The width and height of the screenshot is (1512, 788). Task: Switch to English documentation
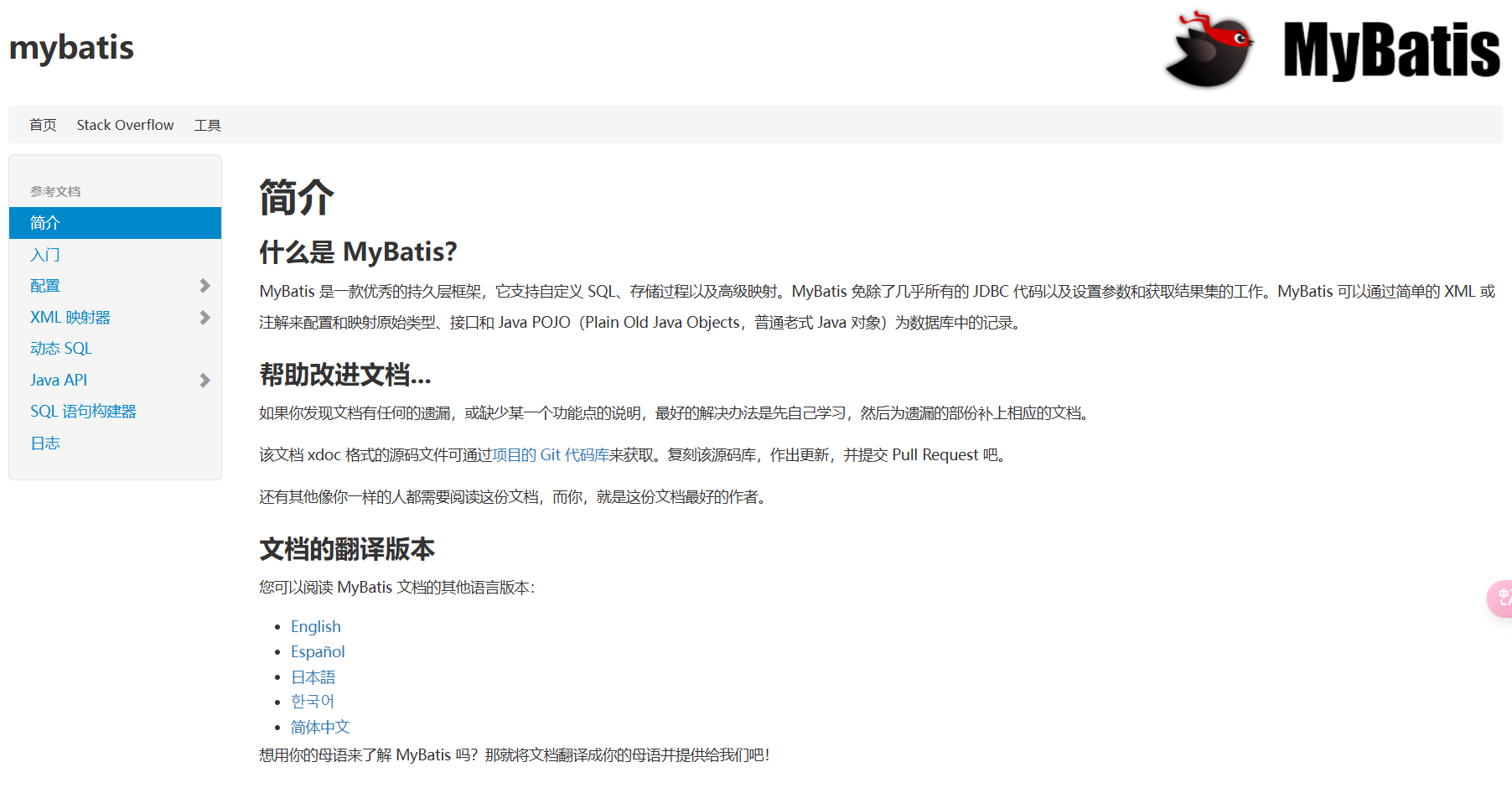click(316, 627)
